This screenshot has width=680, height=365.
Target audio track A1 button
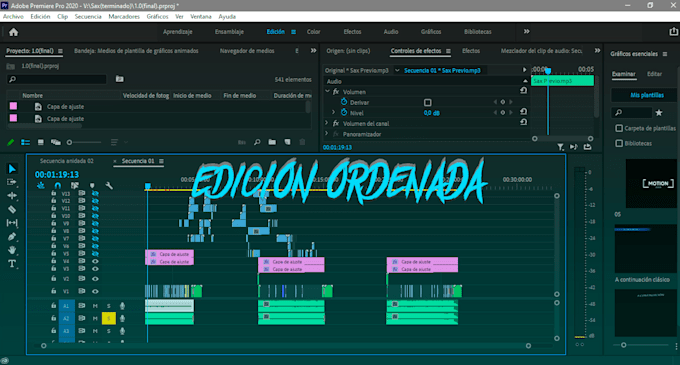pyautogui.click(x=66, y=306)
